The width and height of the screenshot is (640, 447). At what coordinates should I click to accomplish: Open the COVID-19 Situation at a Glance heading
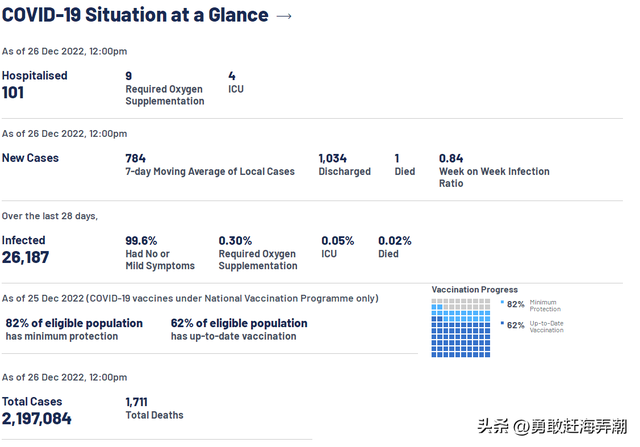(135, 15)
